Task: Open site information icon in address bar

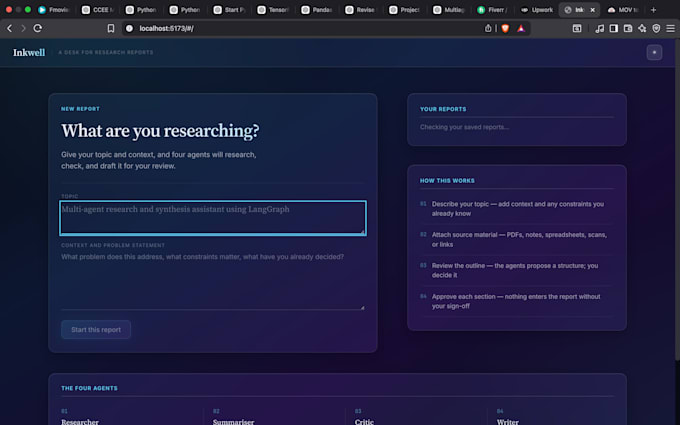Action: pos(129,28)
